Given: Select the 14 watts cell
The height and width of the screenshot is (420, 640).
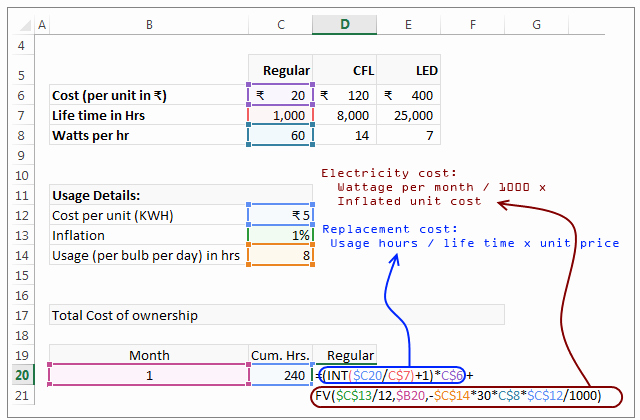Looking at the screenshot, I should click(x=344, y=135).
